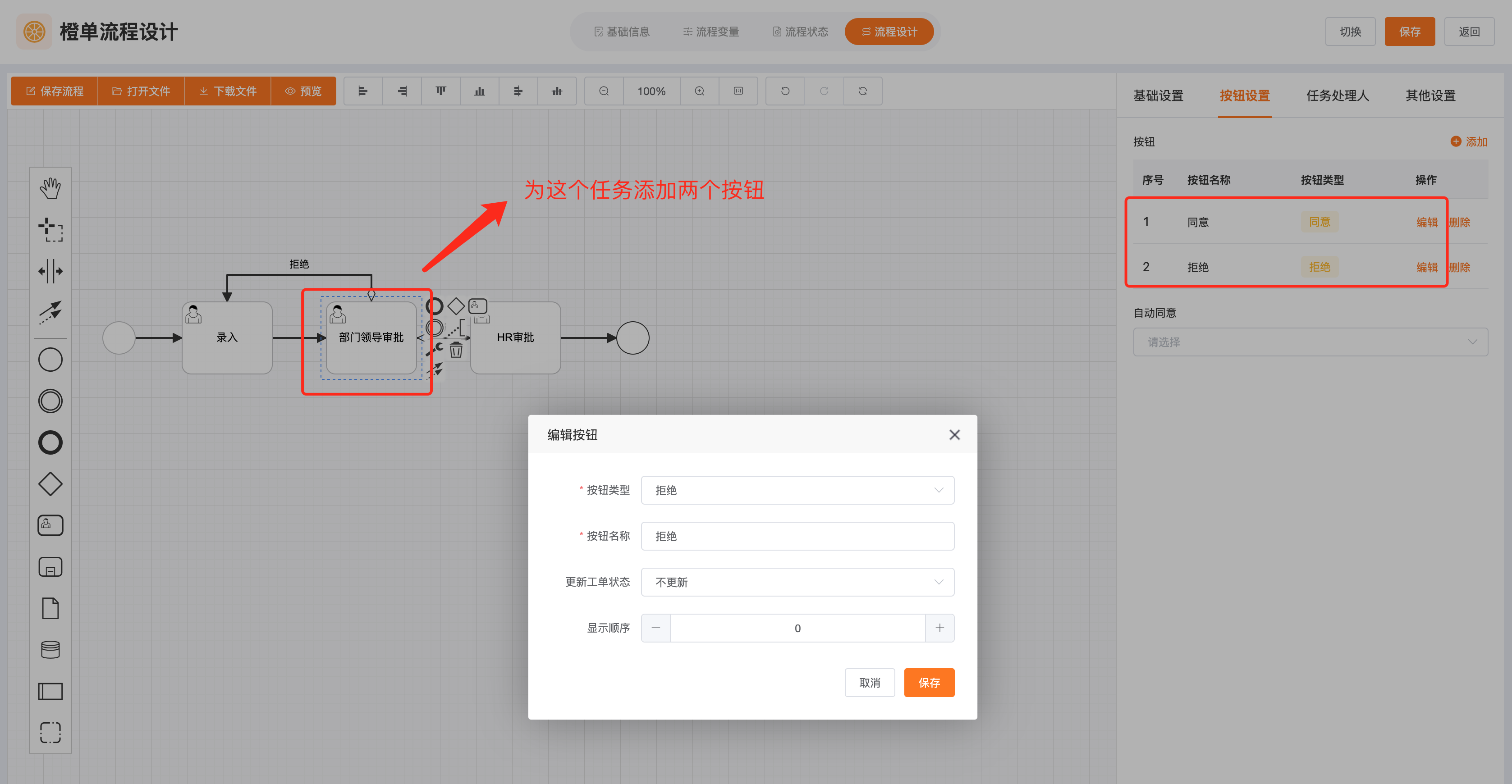Image resolution: width=1512 pixels, height=784 pixels.
Task: Pick the space tool in palette
Action: pos(50,271)
